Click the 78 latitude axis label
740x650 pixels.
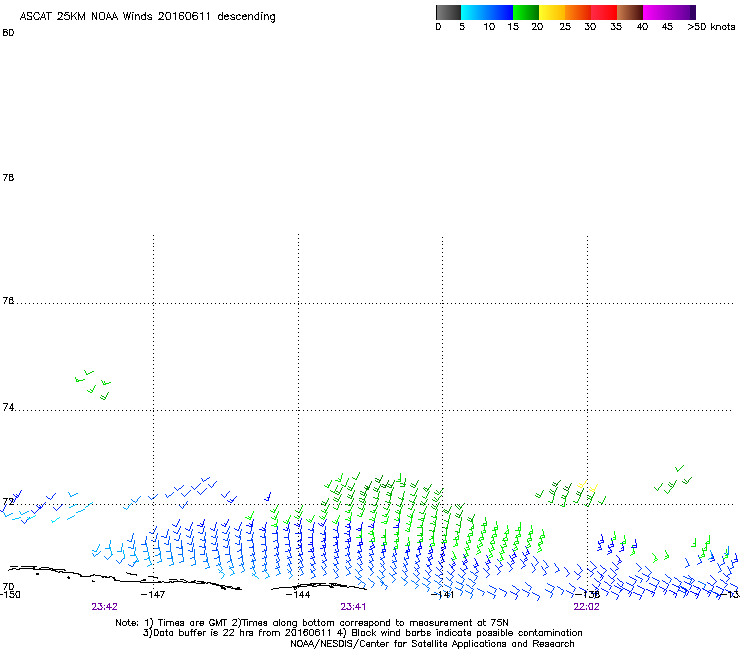pos(8,177)
